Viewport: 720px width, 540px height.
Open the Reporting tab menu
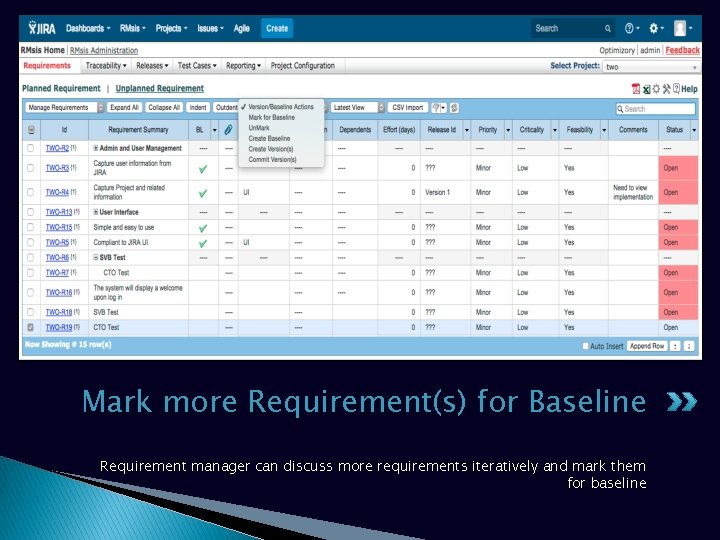tap(243, 66)
